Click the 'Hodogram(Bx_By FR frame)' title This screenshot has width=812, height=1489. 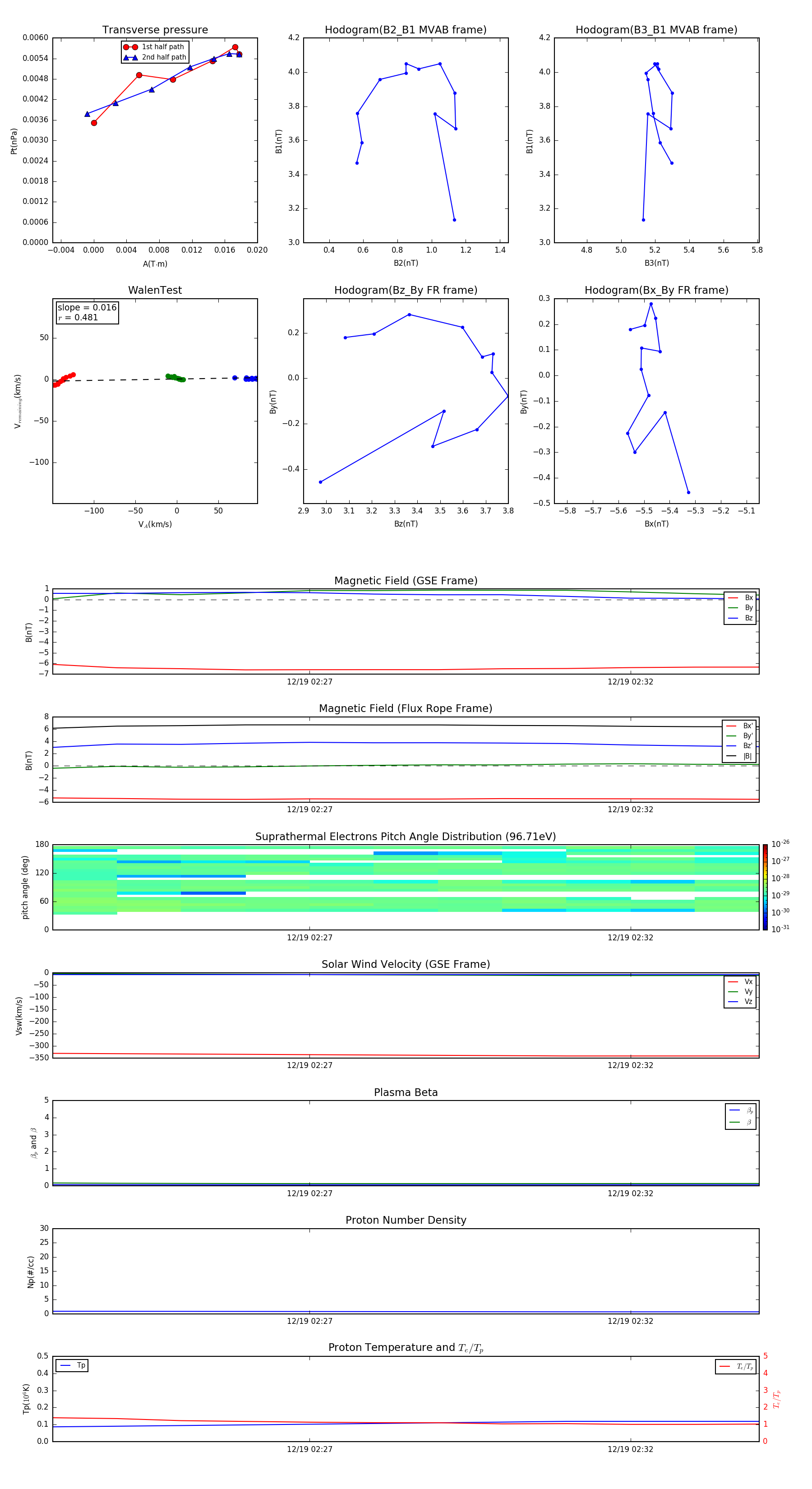(656, 290)
